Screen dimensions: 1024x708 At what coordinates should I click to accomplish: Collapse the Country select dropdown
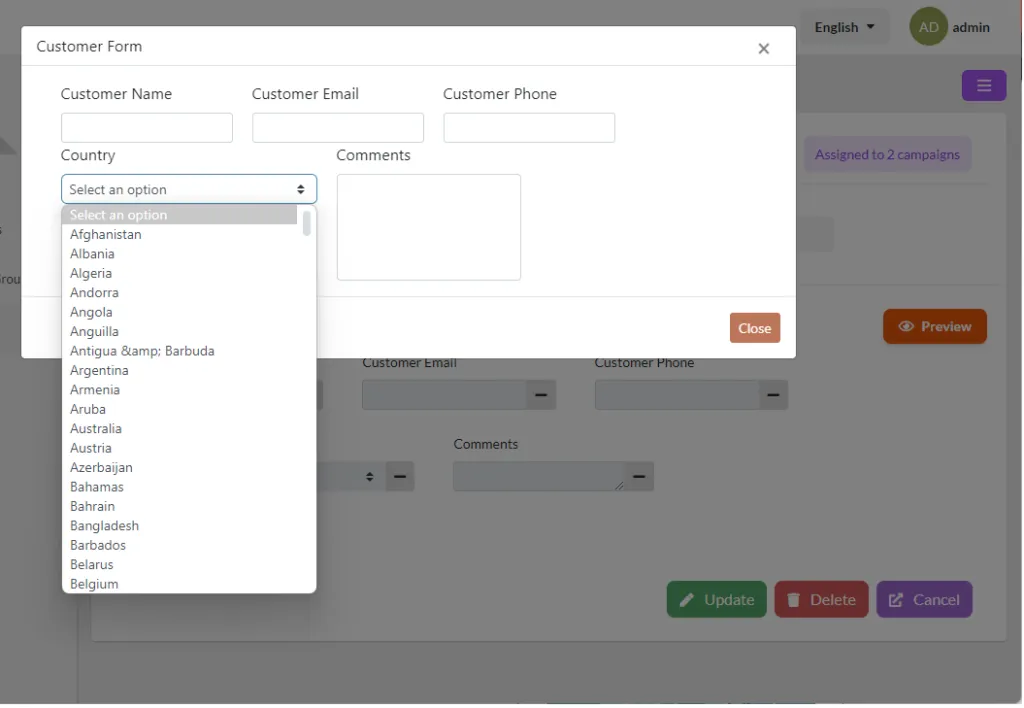pyautogui.click(x=189, y=189)
